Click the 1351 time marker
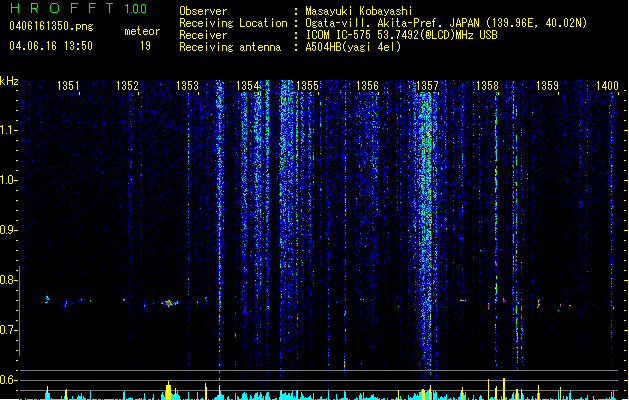The height and width of the screenshot is (400, 629). (x=68, y=86)
